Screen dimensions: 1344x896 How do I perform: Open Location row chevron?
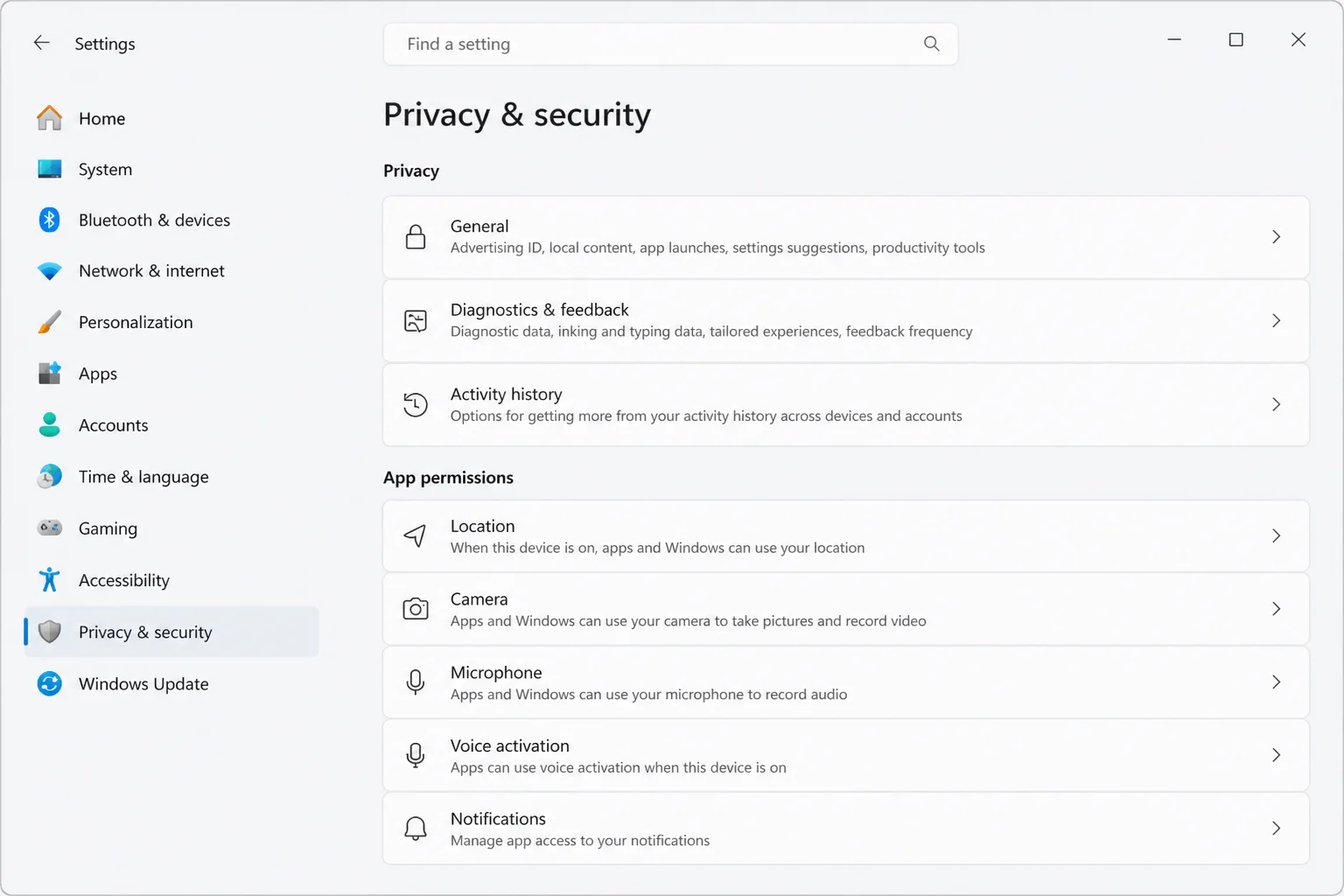coord(1276,535)
